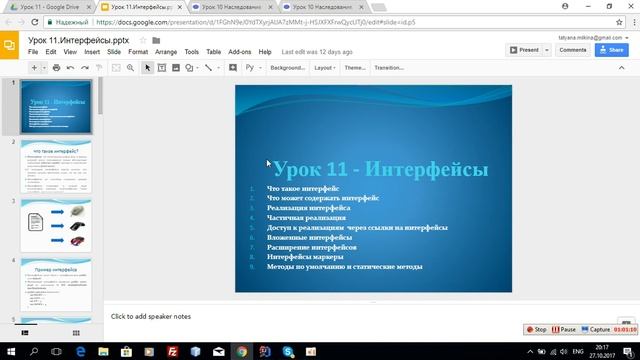Open the Insert menu

(x=92, y=52)
